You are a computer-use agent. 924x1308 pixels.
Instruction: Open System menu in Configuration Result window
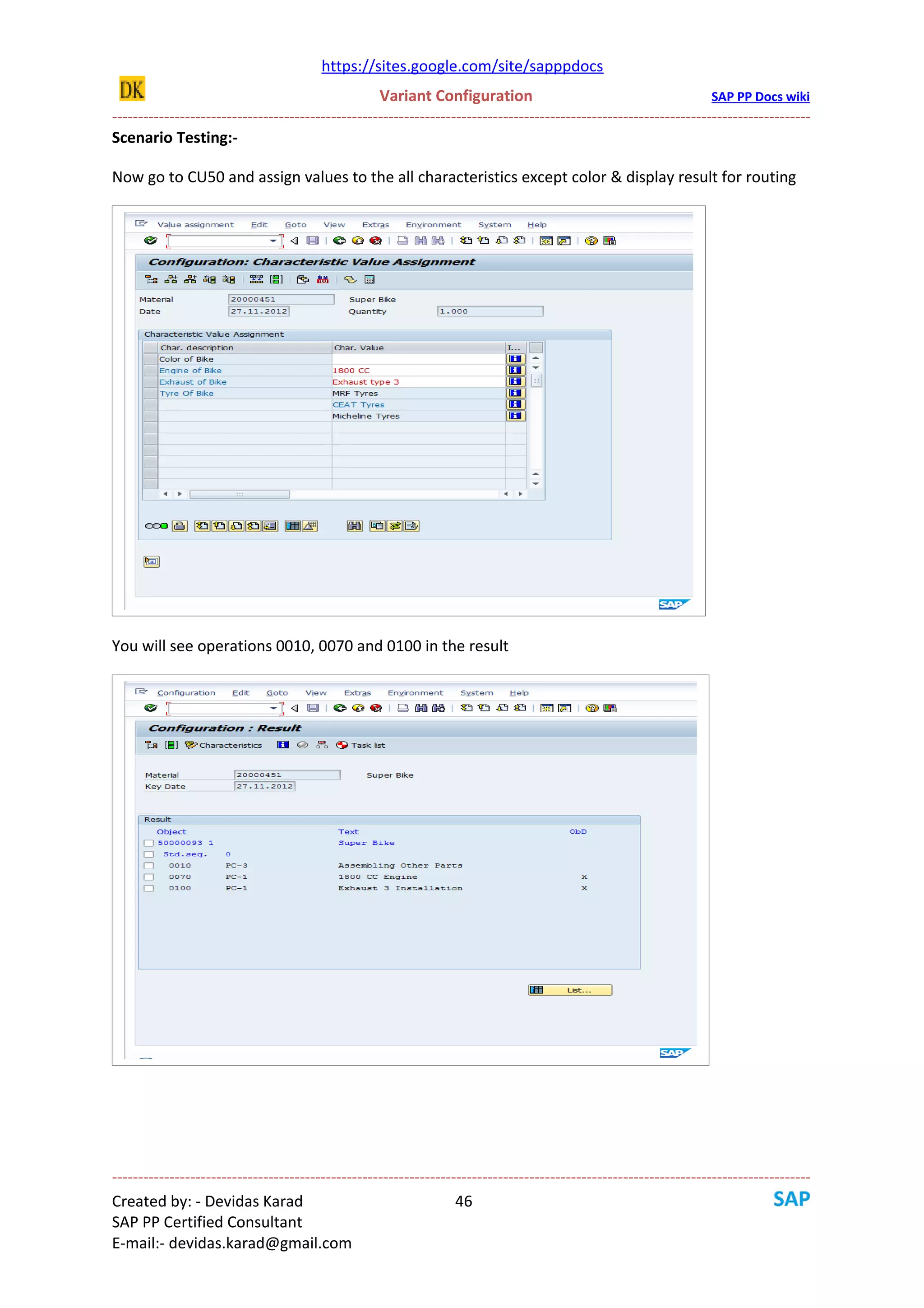476,693
